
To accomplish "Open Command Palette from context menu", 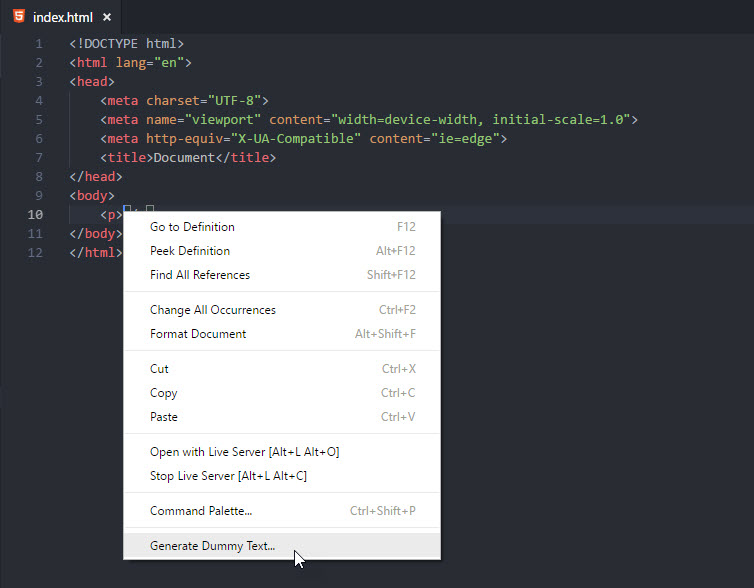I will 282,511.
